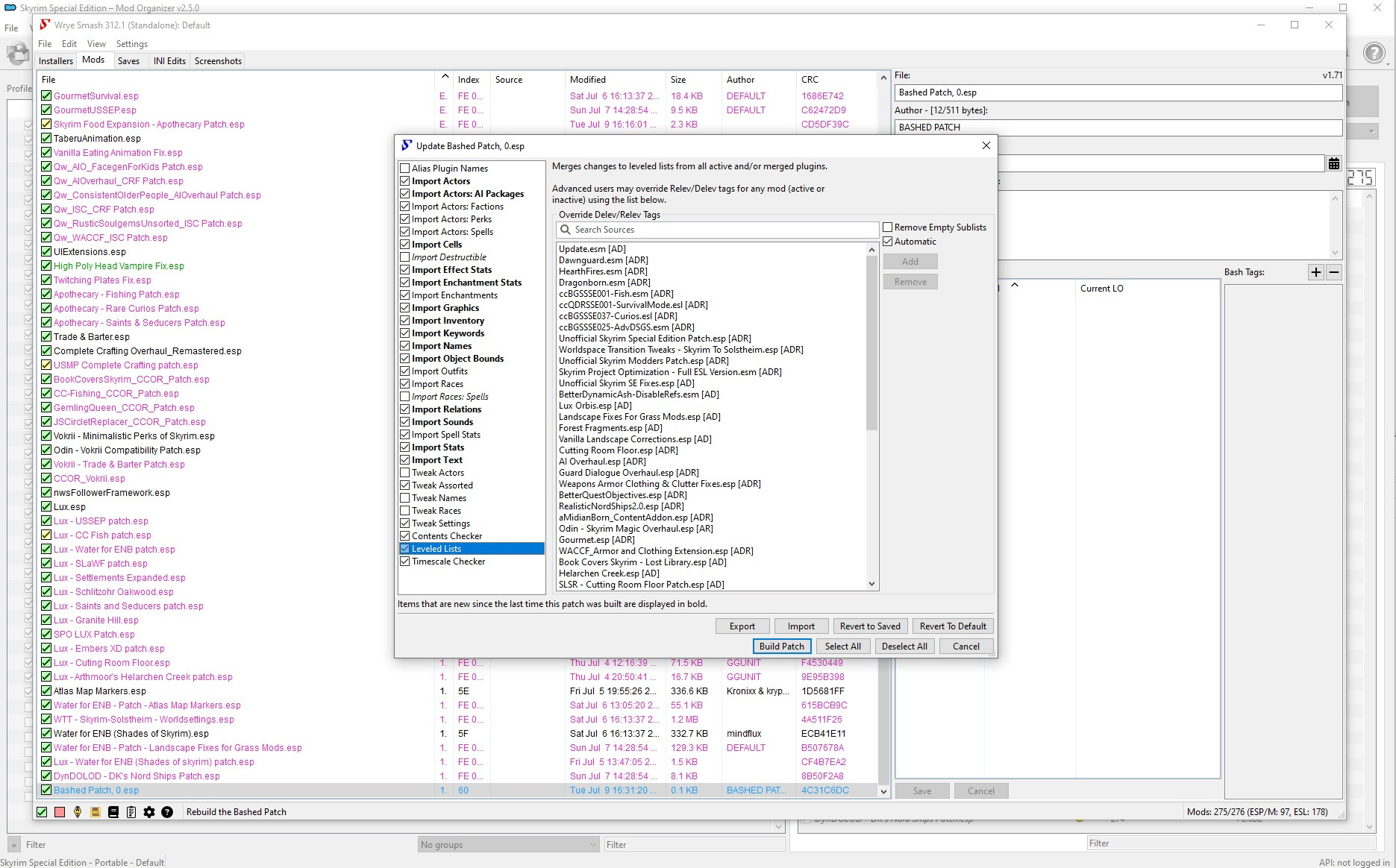Click the Build Patch button
This screenshot has height=868, width=1396.
pyautogui.click(x=781, y=647)
